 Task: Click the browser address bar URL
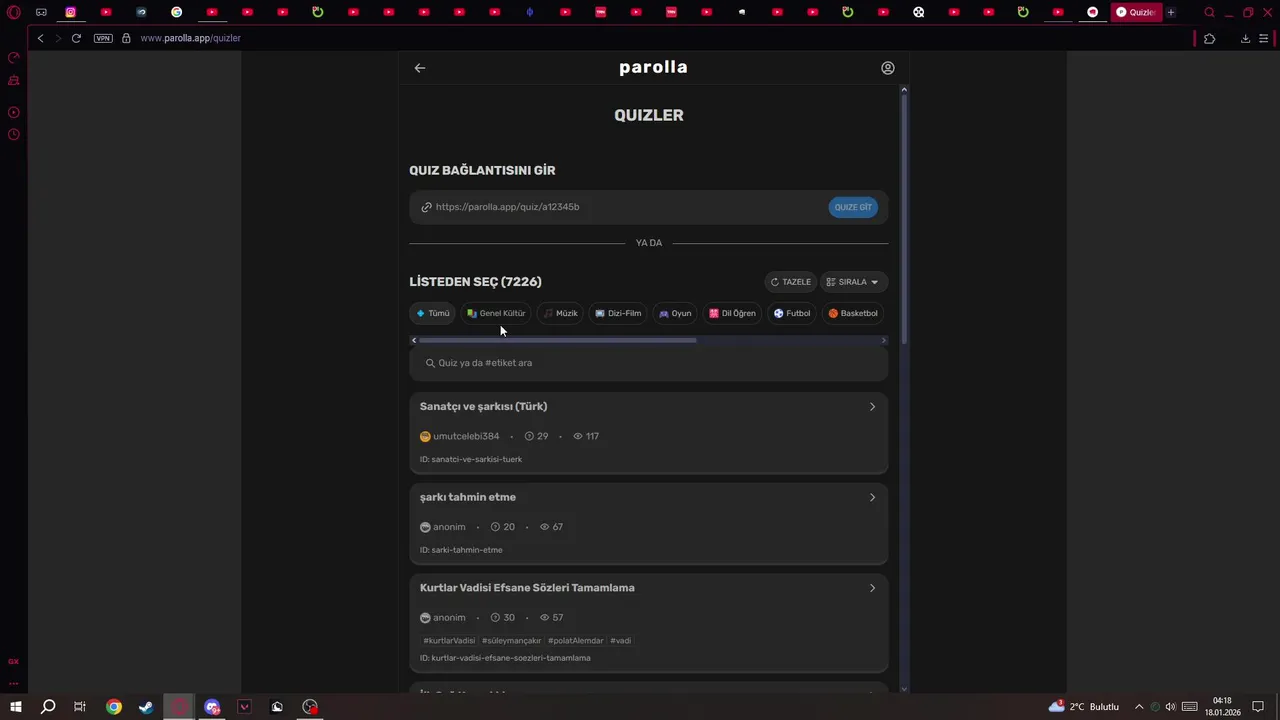190,38
